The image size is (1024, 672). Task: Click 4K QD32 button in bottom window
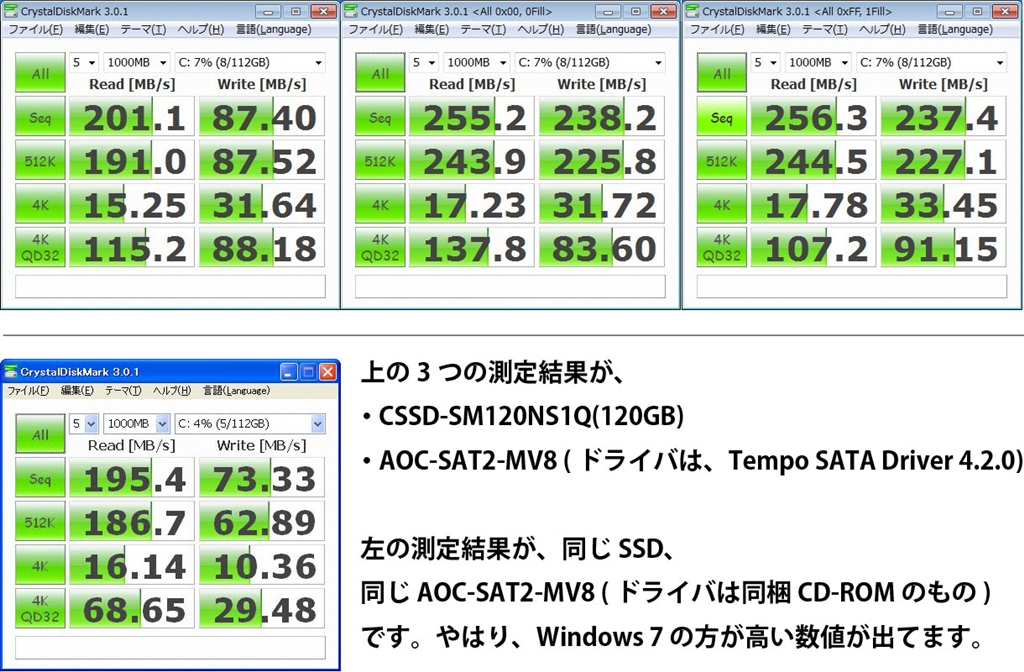(x=40, y=609)
